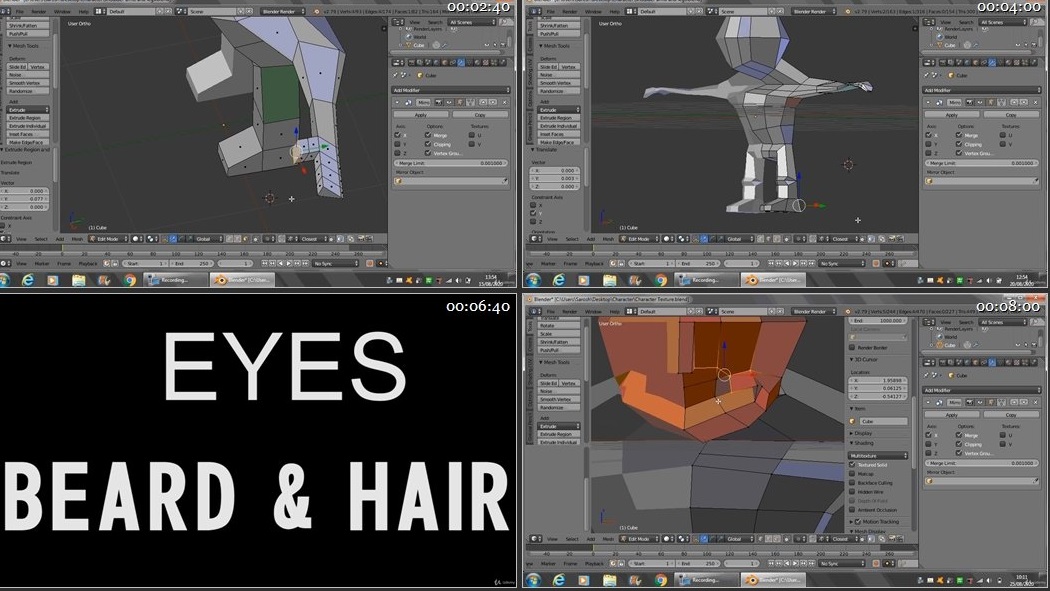Open Help menu in 00:04:00 frame

click(x=614, y=11)
